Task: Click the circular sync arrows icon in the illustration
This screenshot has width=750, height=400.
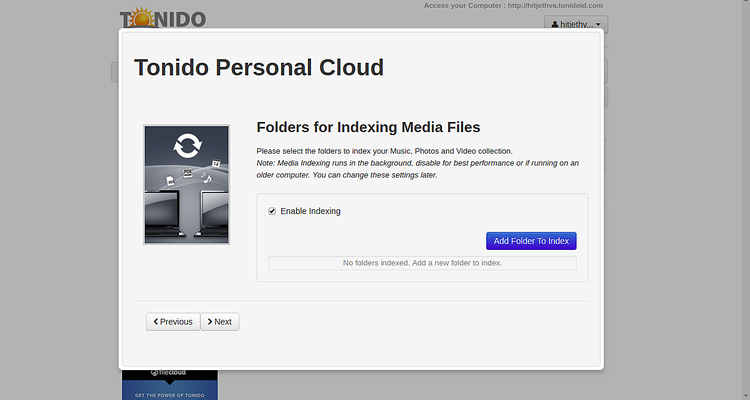Action: click(x=186, y=146)
